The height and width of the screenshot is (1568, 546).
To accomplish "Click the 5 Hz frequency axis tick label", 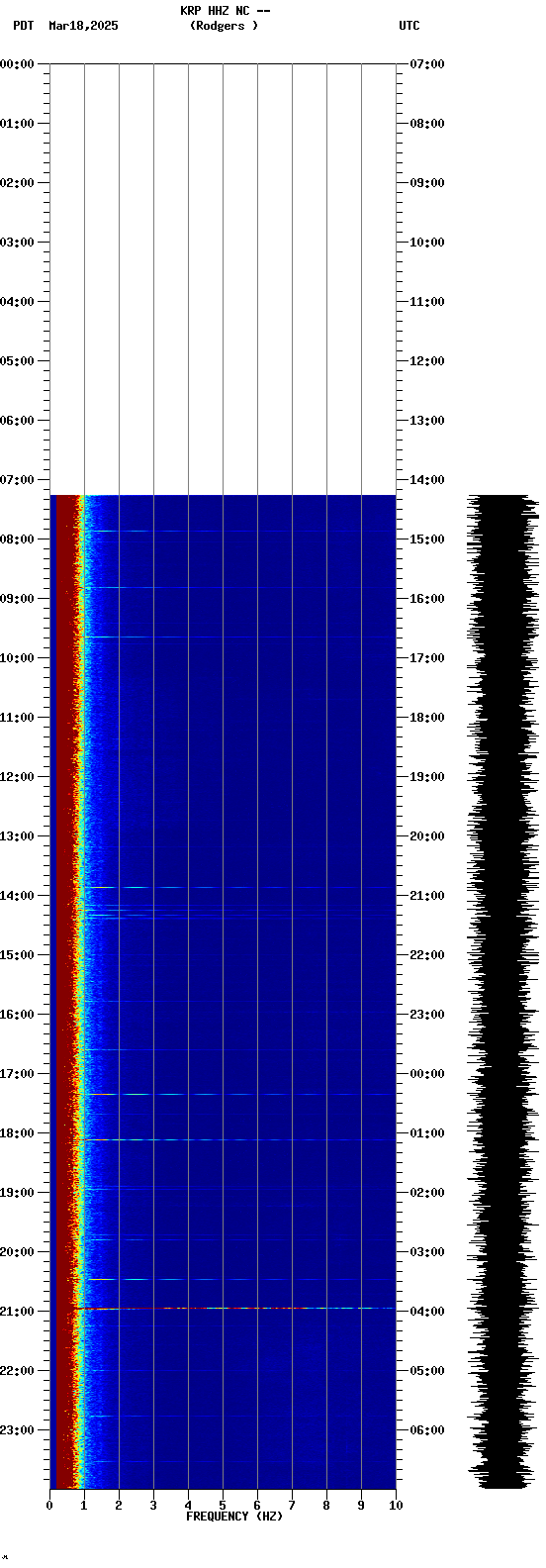I will tap(223, 1506).
